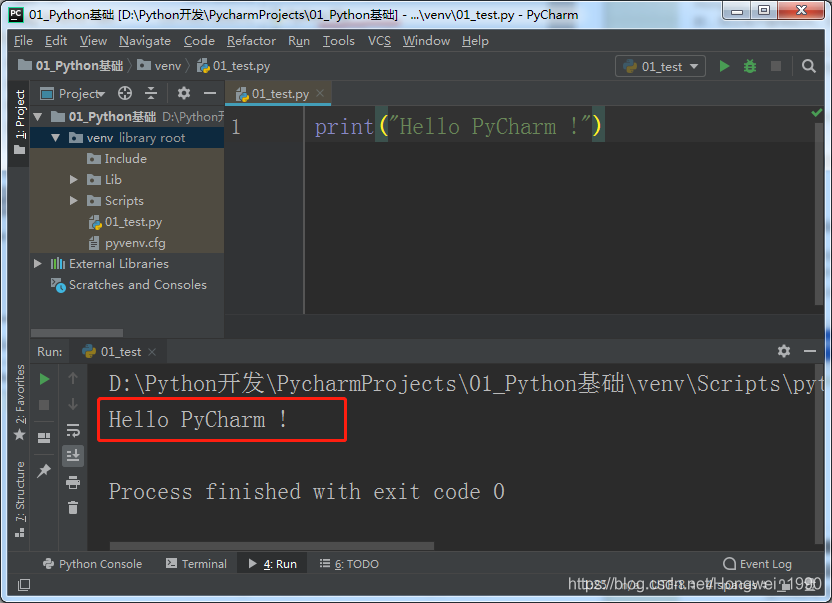Click the locate/scroll-from-source crosshair icon

coord(125,93)
